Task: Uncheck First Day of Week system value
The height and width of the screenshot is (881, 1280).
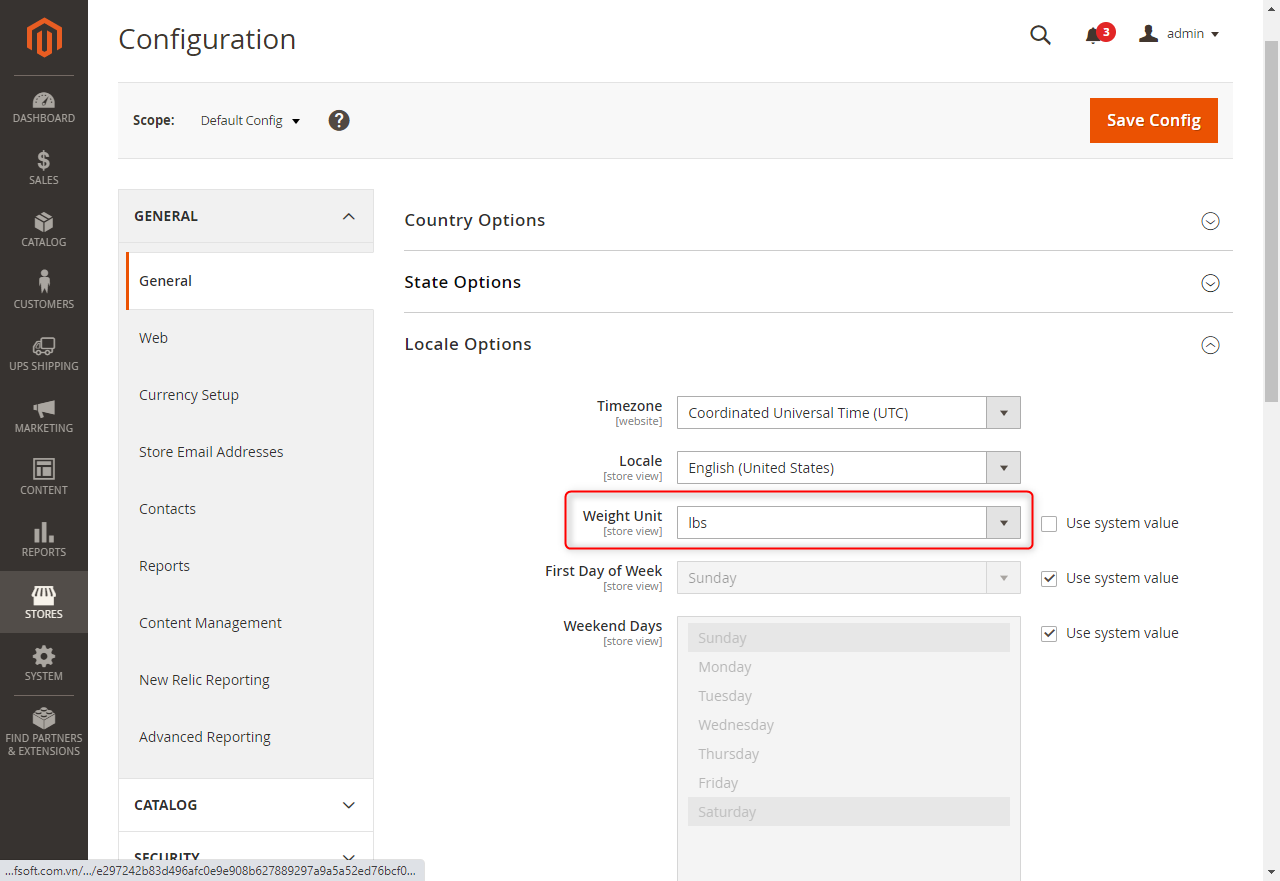Action: click(x=1049, y=578)
